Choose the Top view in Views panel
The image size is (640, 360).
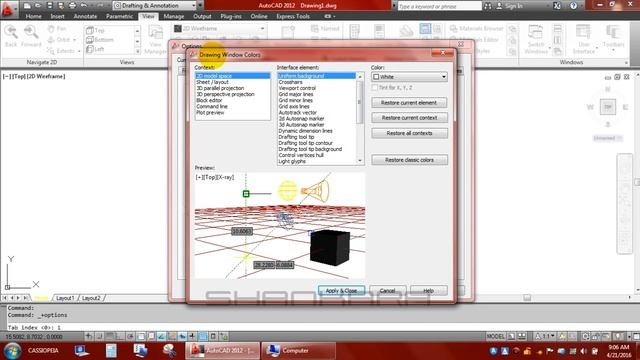95,30
